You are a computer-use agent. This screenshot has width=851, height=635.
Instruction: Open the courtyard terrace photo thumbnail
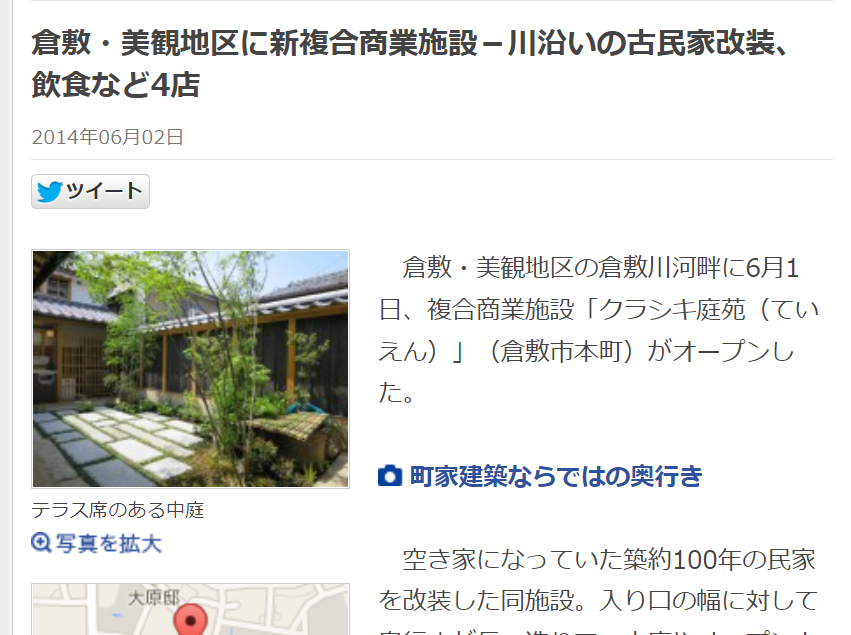tap(190, 369)
